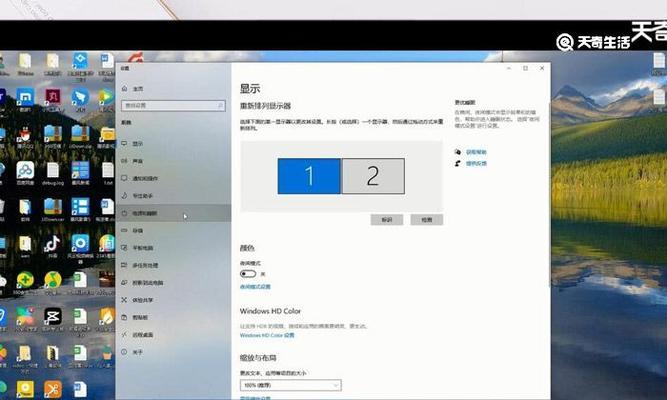Open 存储 storage in the sidebar
Image resolution: width=667 pixels, height=400 pixels.
[x=173, y=231]
